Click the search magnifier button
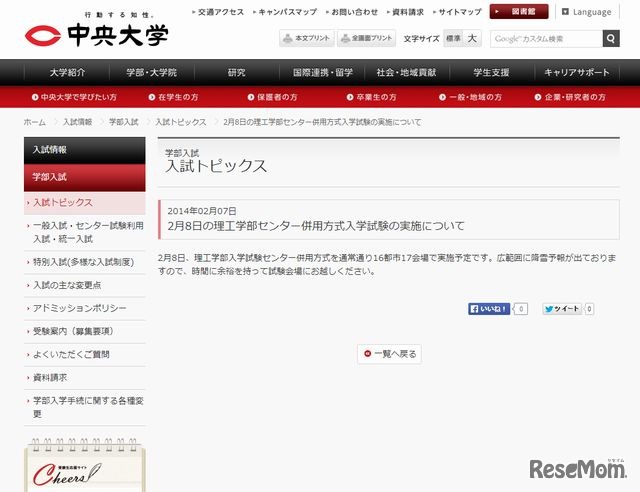Image resolution: width=640 pixels, height=492 pixels. pyautogui.click(x=611, y=39)
